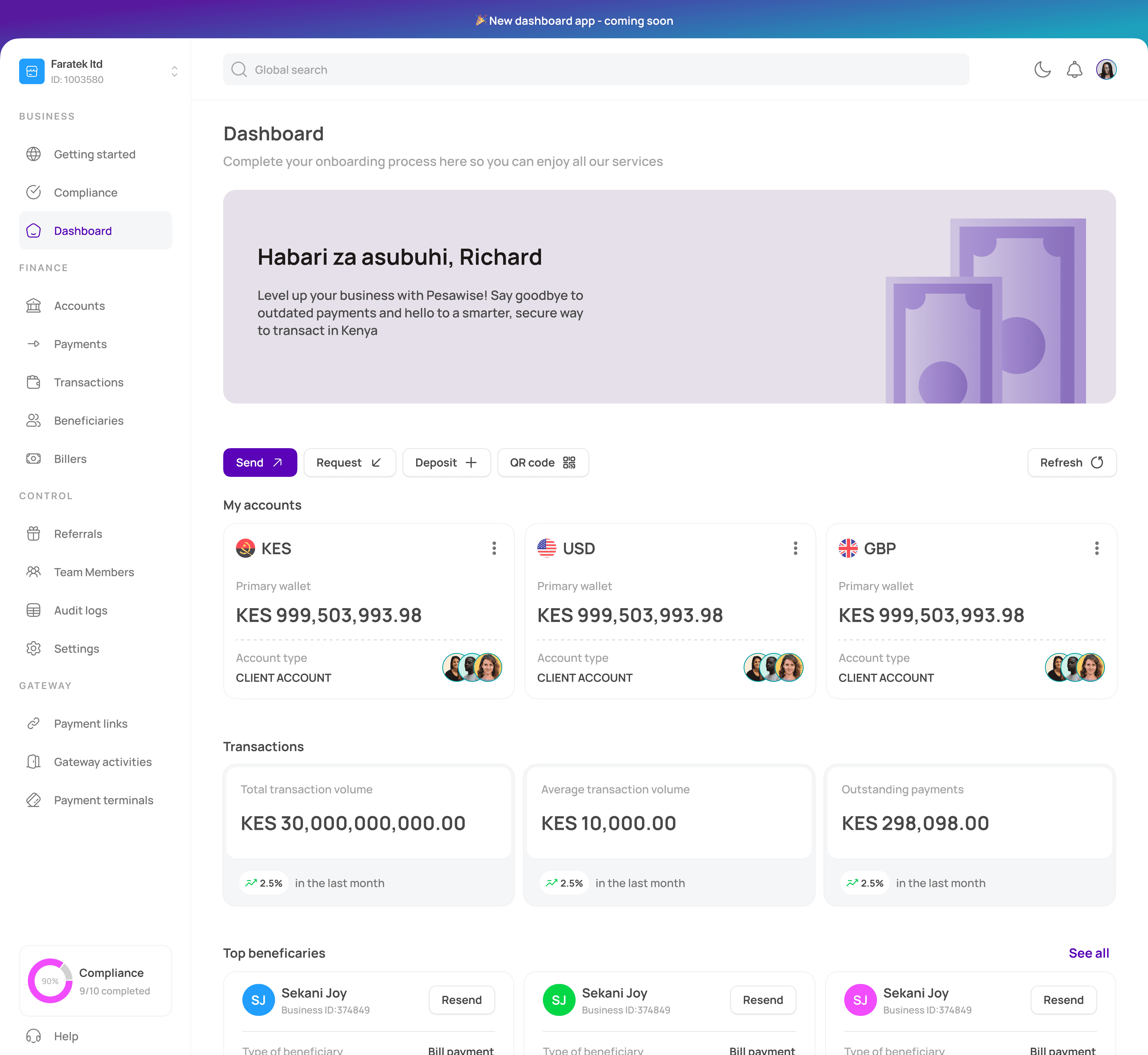1148x1055 pixels.
Task: Open GBP account kebab menu
Action: tap(1096, 548)
